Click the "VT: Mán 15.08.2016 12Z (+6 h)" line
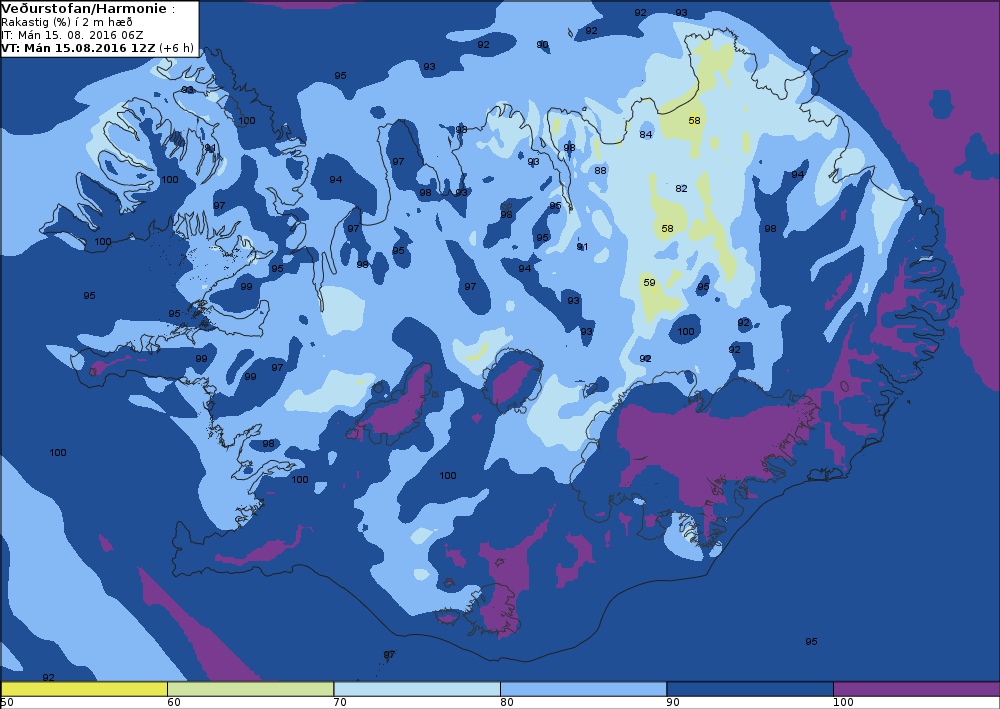 click(x=97, y=48)
